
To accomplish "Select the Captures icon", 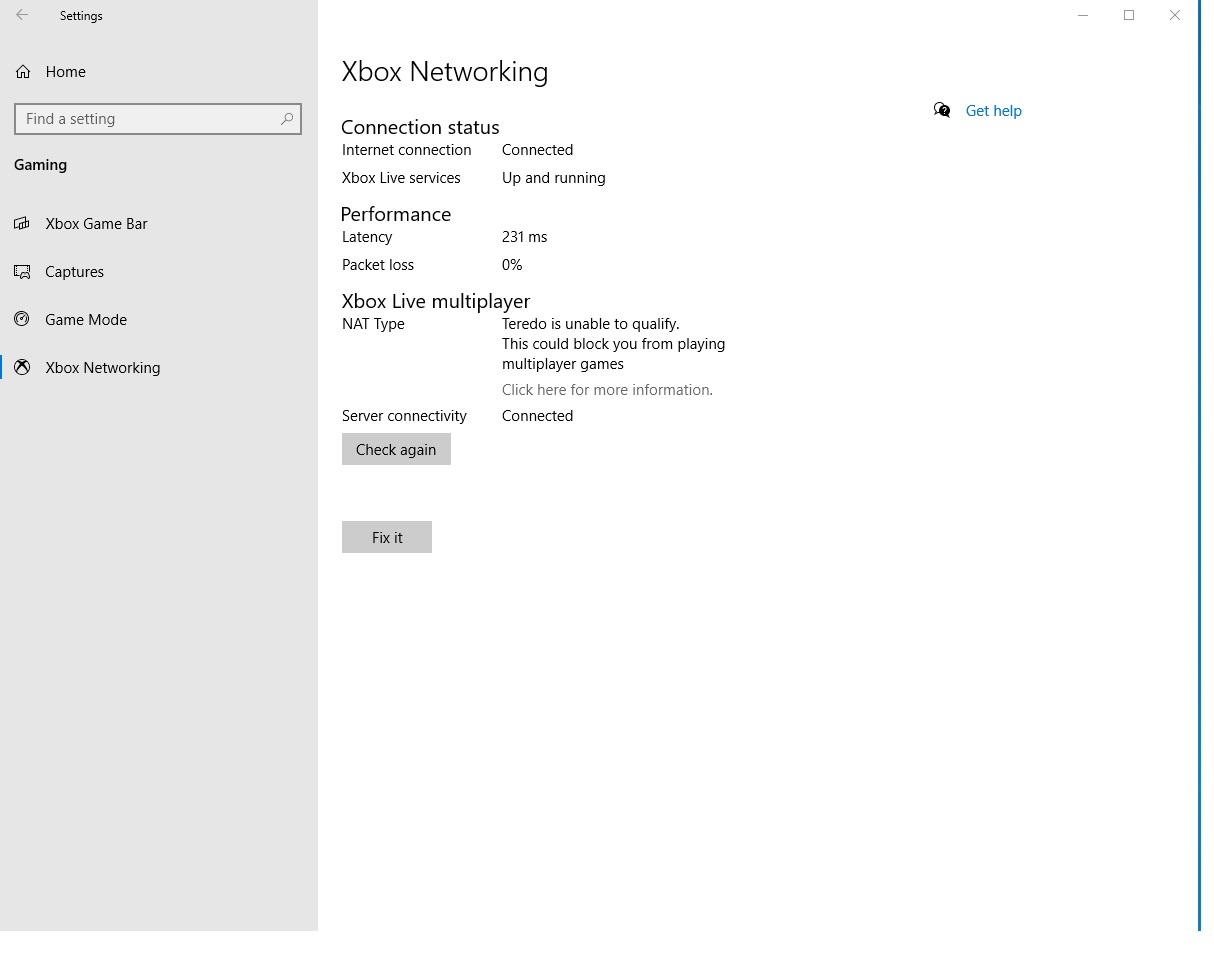I will (x=22, y=272).
